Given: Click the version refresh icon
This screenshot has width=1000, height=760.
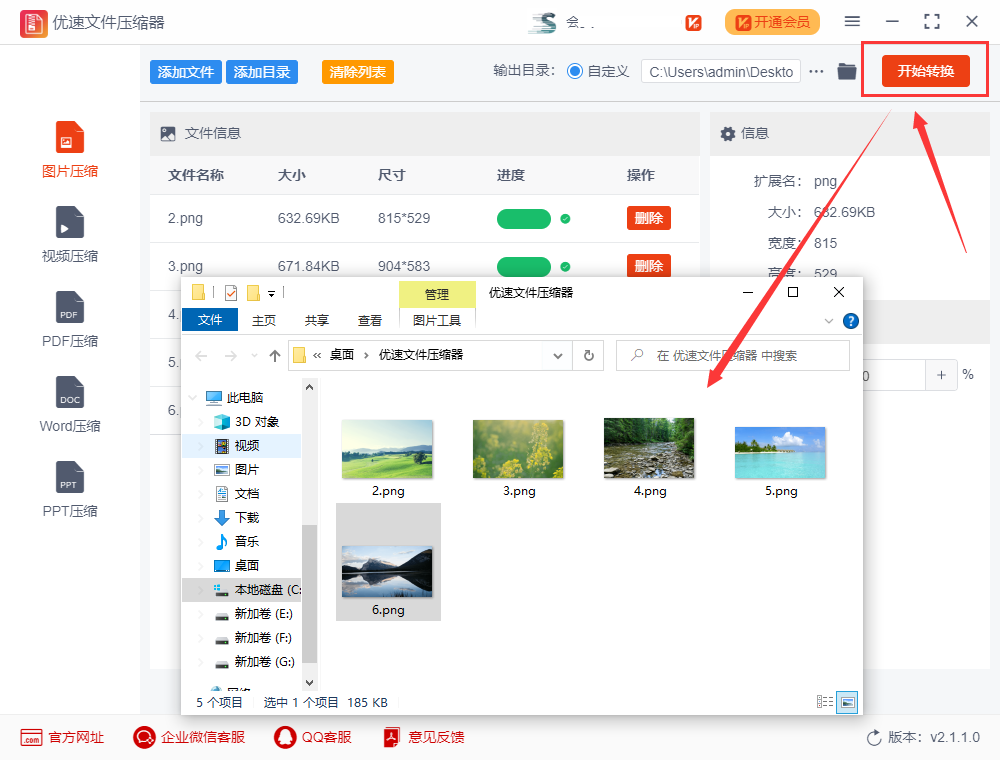Looking at the screenshot, I should (874, 738).
